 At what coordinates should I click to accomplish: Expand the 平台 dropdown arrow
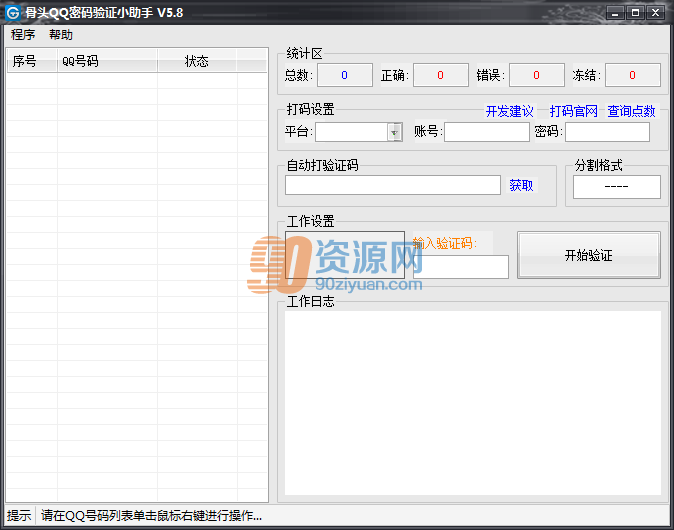394,132
